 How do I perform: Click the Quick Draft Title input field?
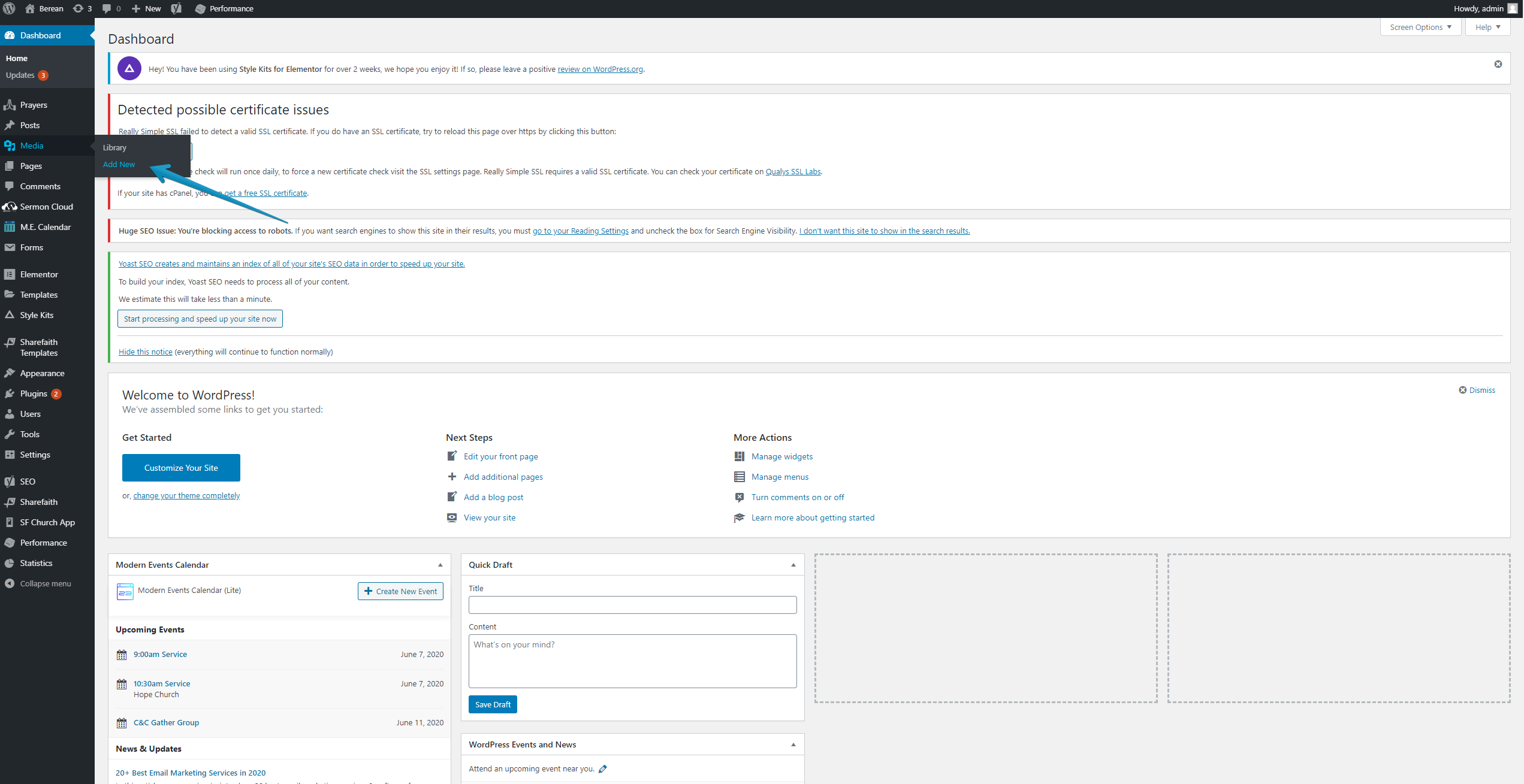(632, 605)
